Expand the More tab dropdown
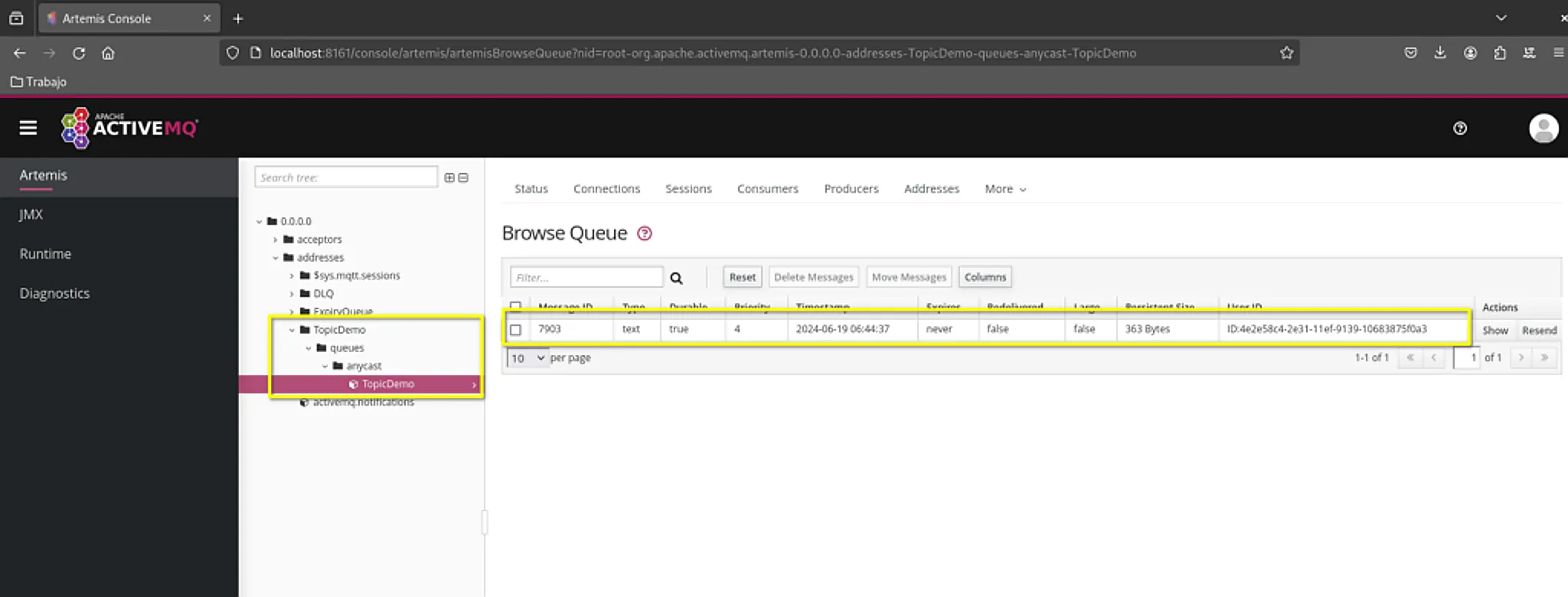This screenshot has width=1568, height=597. [x=1005, y=189]
